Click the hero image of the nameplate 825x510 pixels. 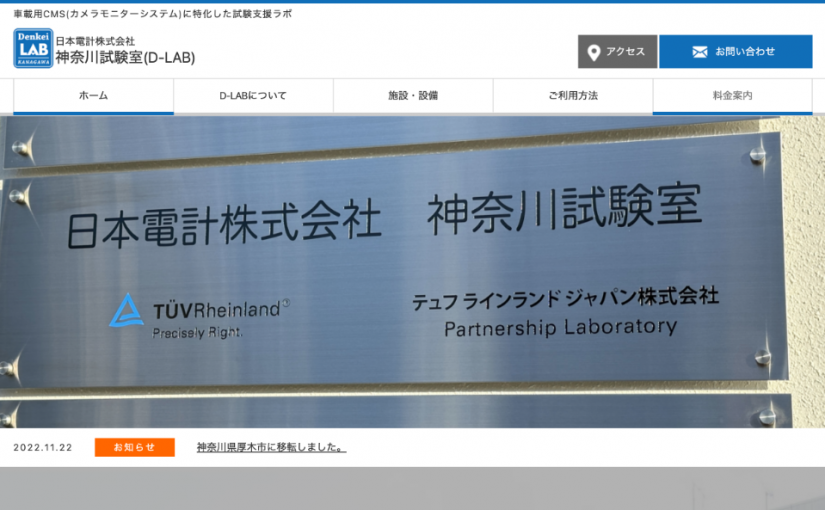point(412,272)
